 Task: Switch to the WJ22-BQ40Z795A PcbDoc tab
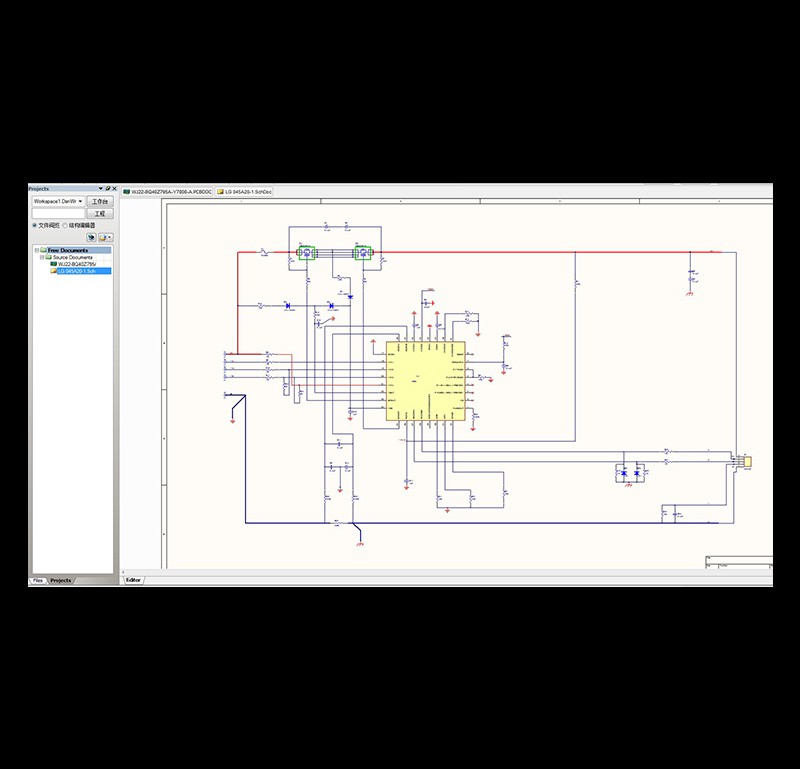[167, 192]
